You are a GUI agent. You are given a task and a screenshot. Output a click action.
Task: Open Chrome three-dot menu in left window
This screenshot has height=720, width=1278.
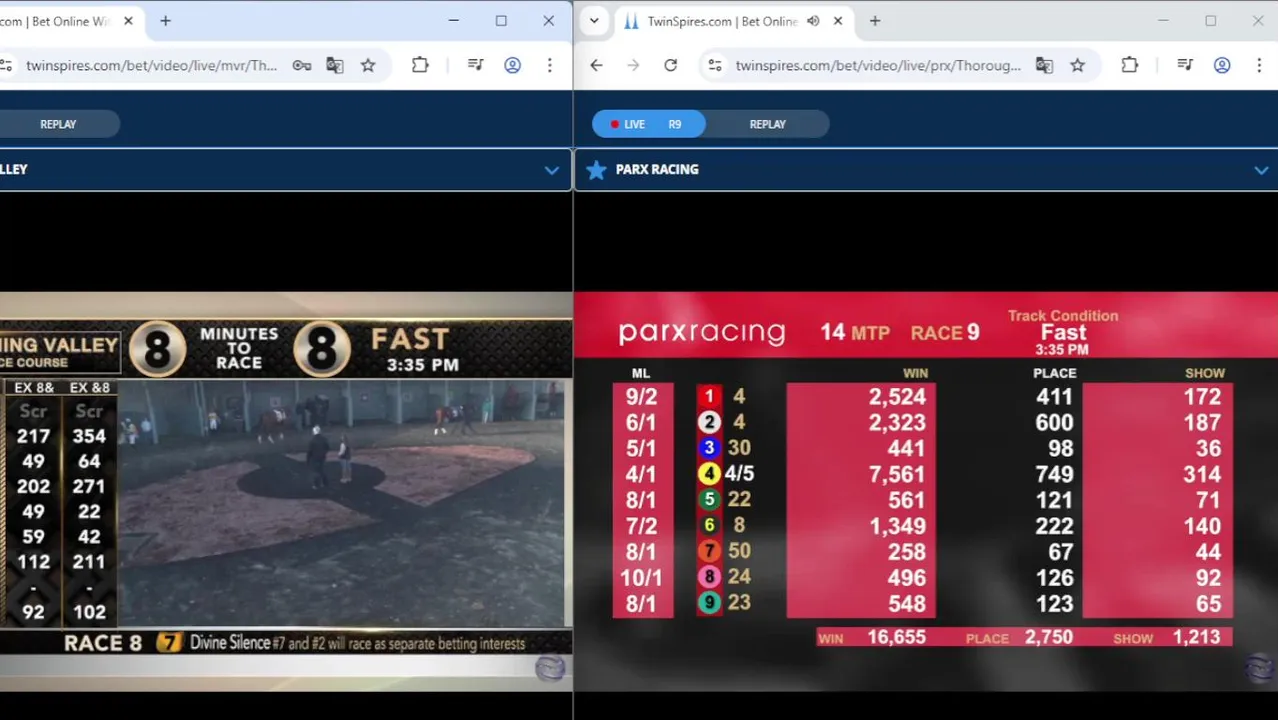[x=549, y=65]
